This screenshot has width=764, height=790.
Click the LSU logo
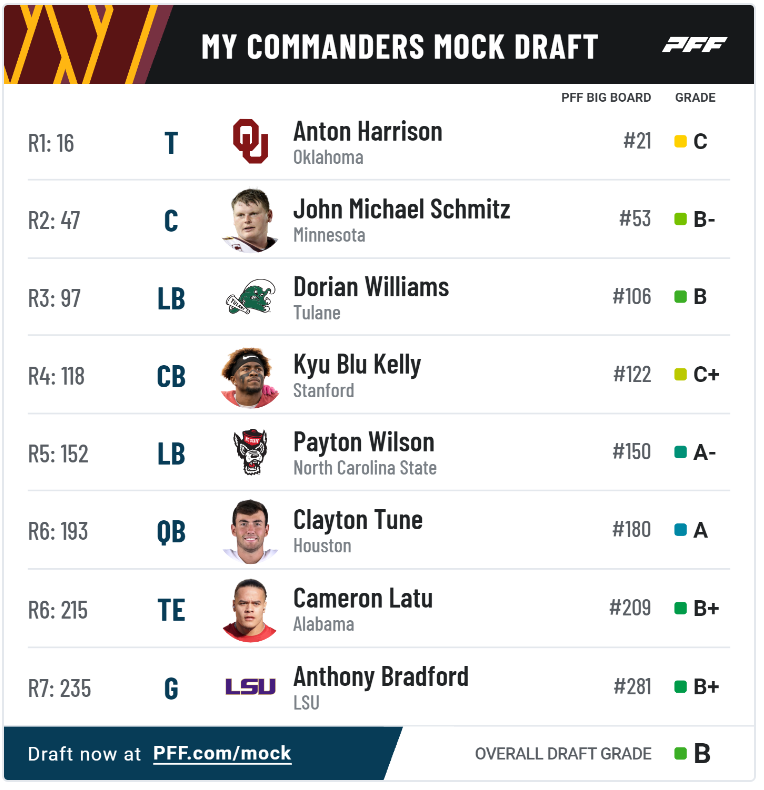coord(250,686)
